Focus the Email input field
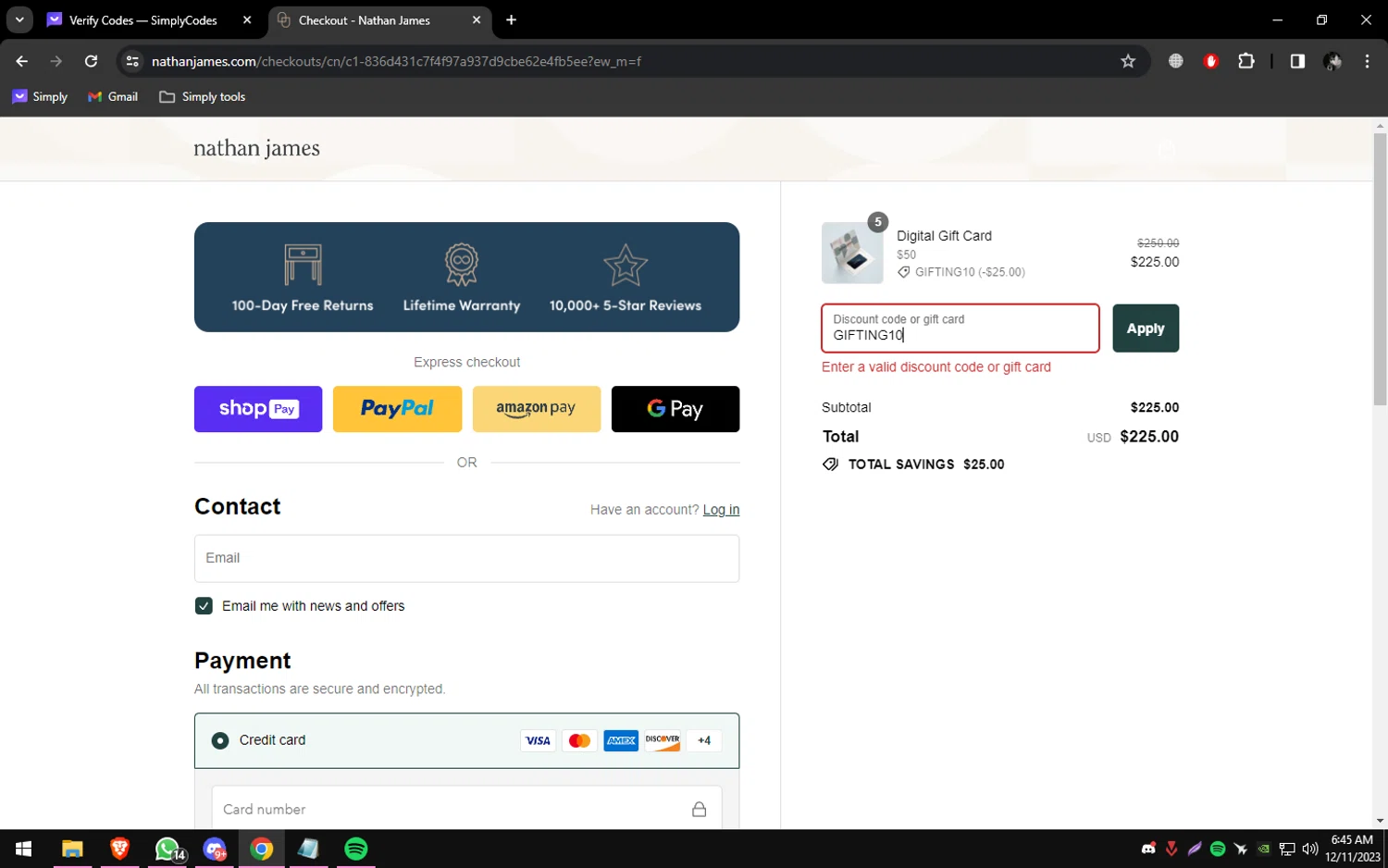Viewport: 1388px width, 868px height. coord(466,558)
